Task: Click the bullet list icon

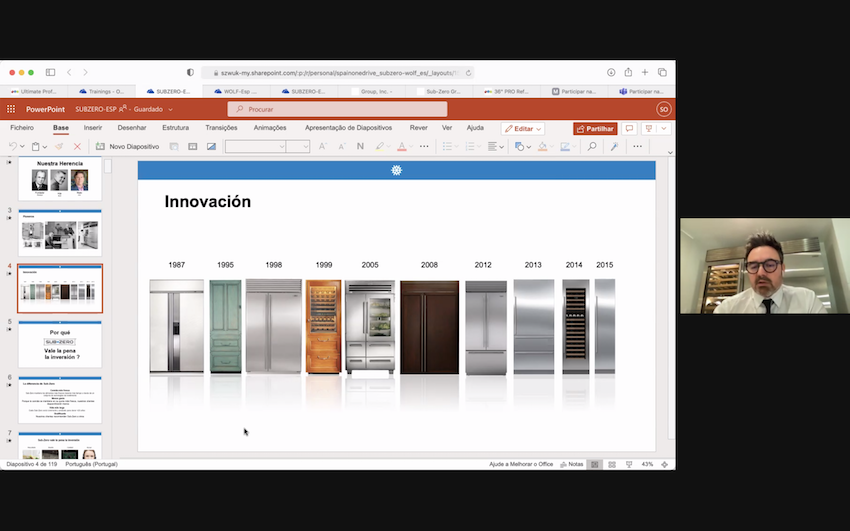Action: pos(447,146)
